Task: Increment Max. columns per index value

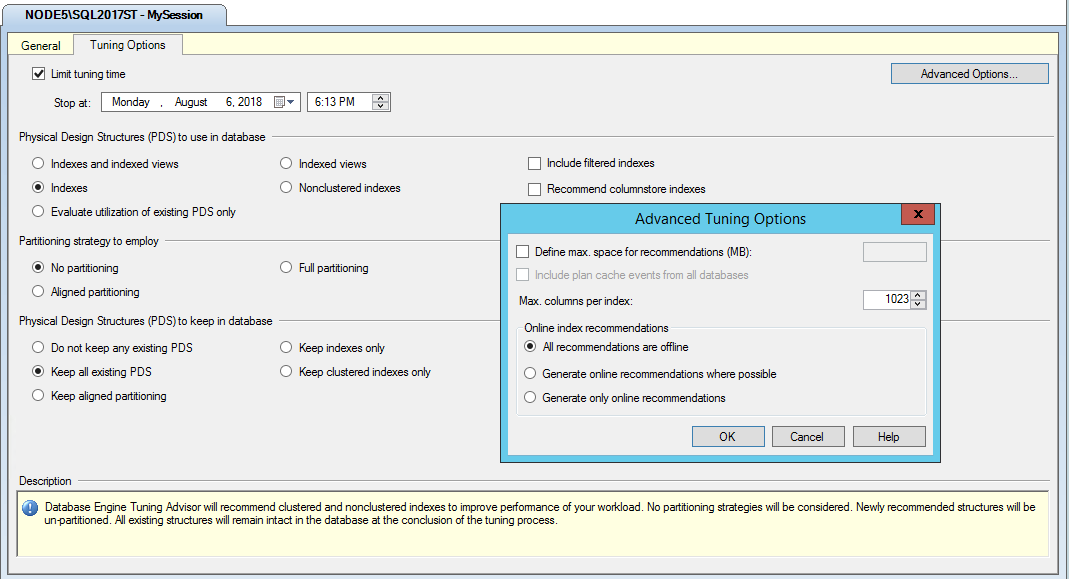Action: point(917,296)
